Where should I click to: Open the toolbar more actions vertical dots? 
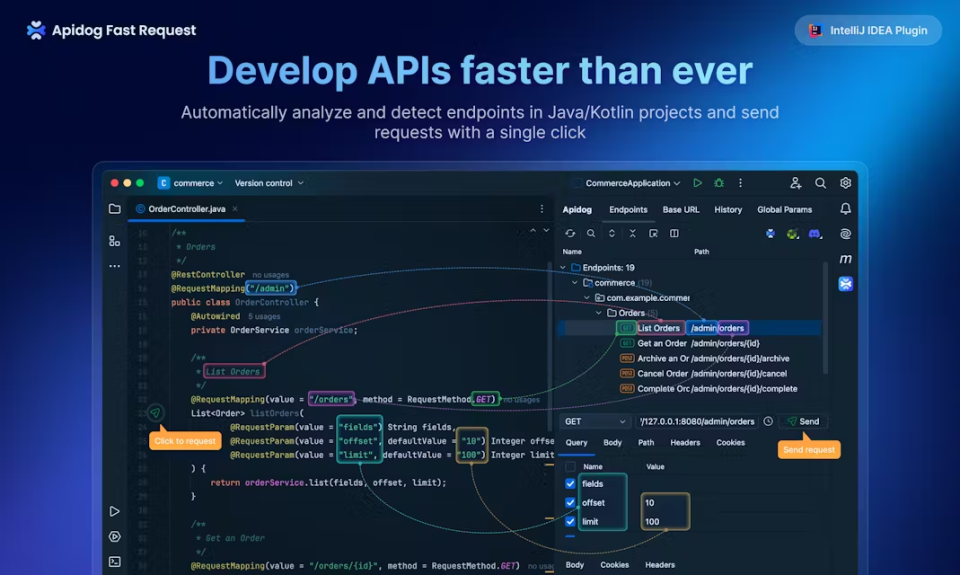coord(740,182)
